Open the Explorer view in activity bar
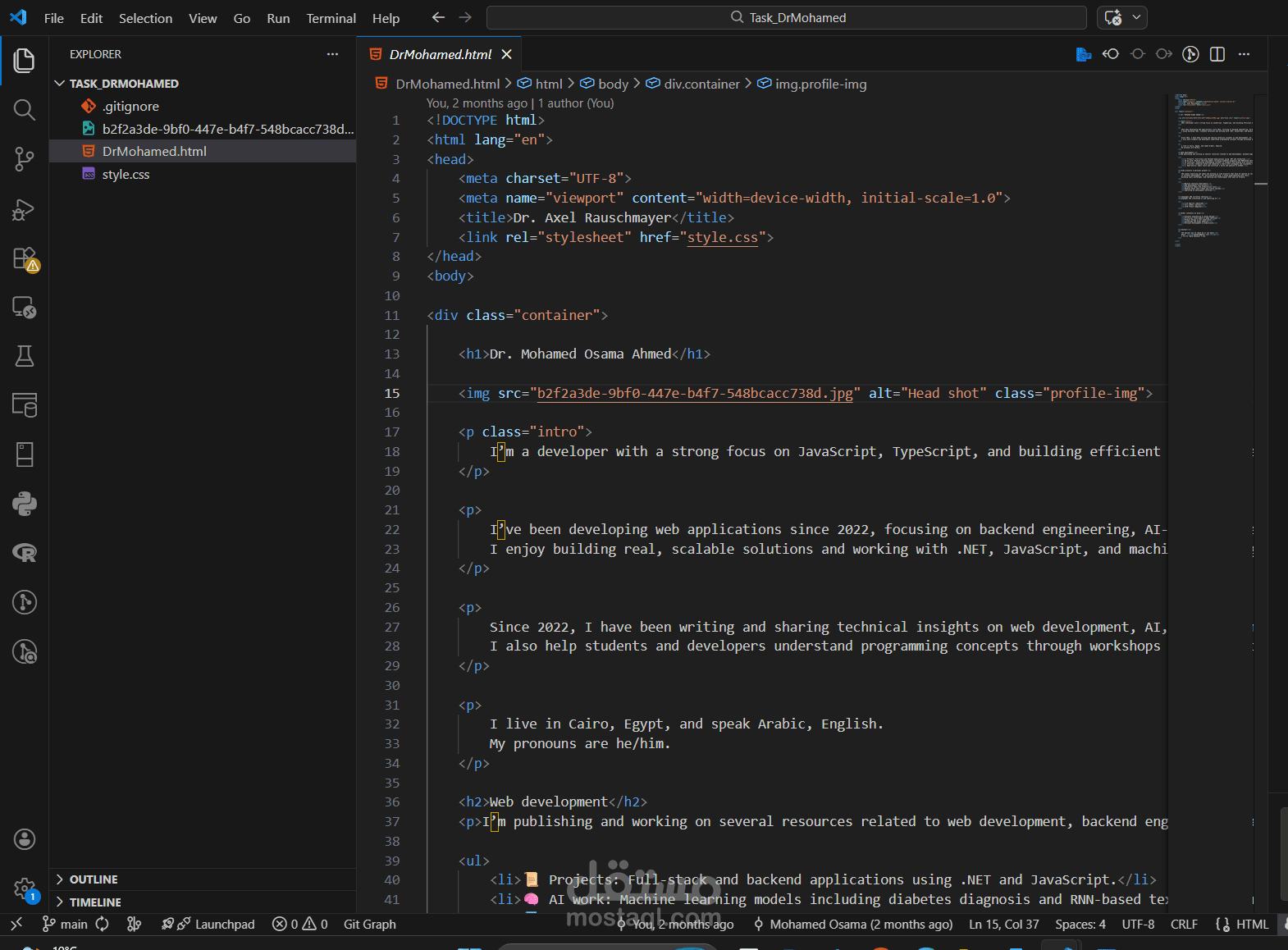The width and height of the screenshot is (1288, 950). point(25,60)
